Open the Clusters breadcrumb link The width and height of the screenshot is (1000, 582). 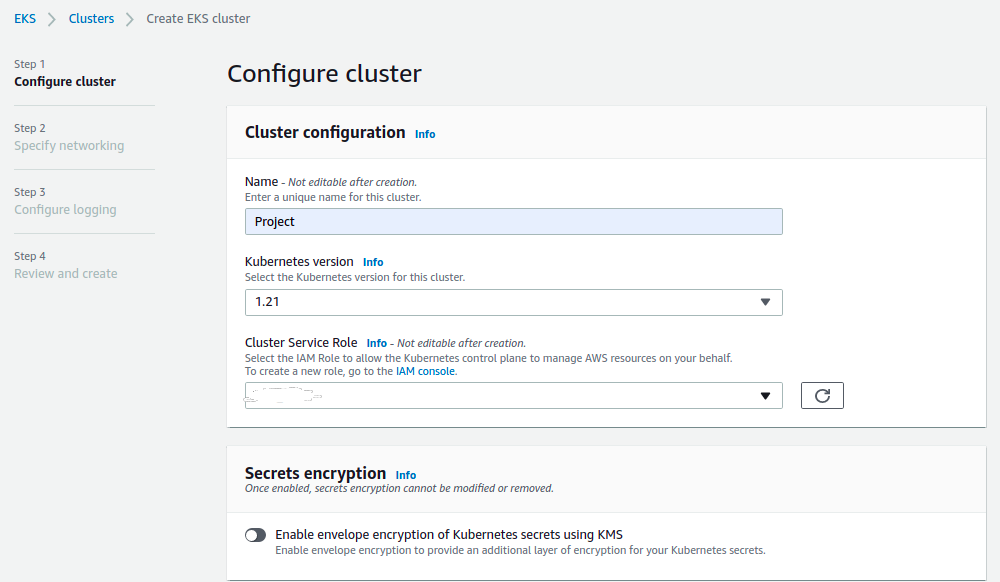click(91, 18)
